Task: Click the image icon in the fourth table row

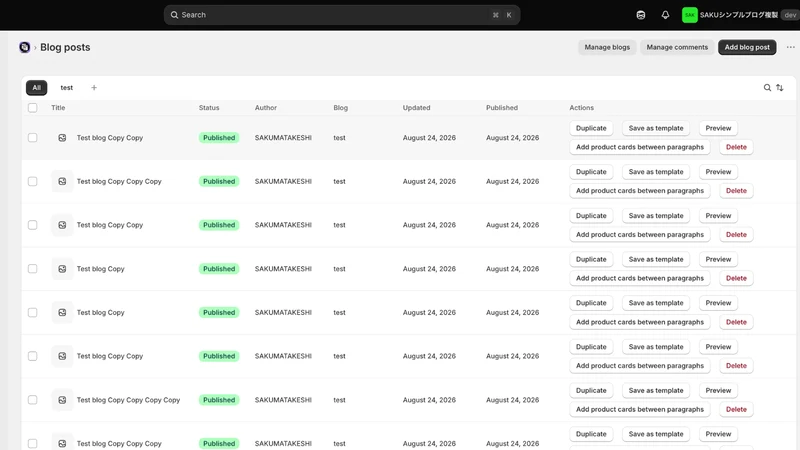Action: click(62, 269)
